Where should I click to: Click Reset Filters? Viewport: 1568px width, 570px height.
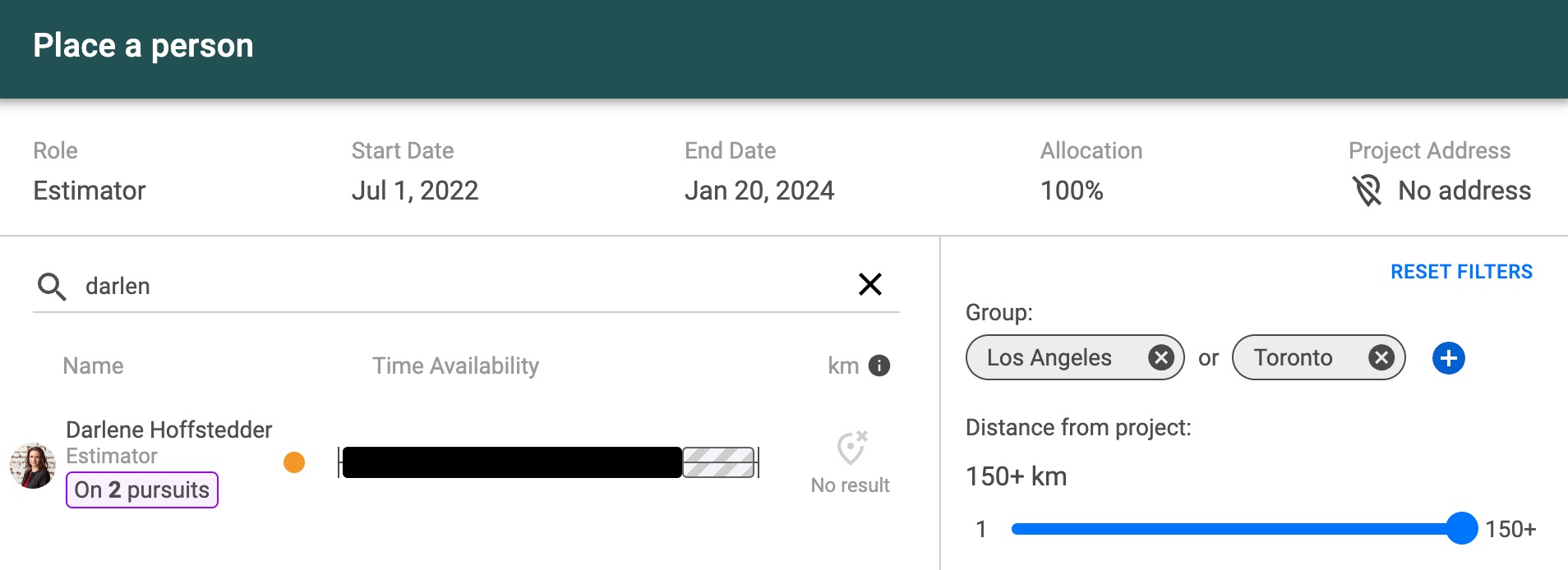[1460, 272]
